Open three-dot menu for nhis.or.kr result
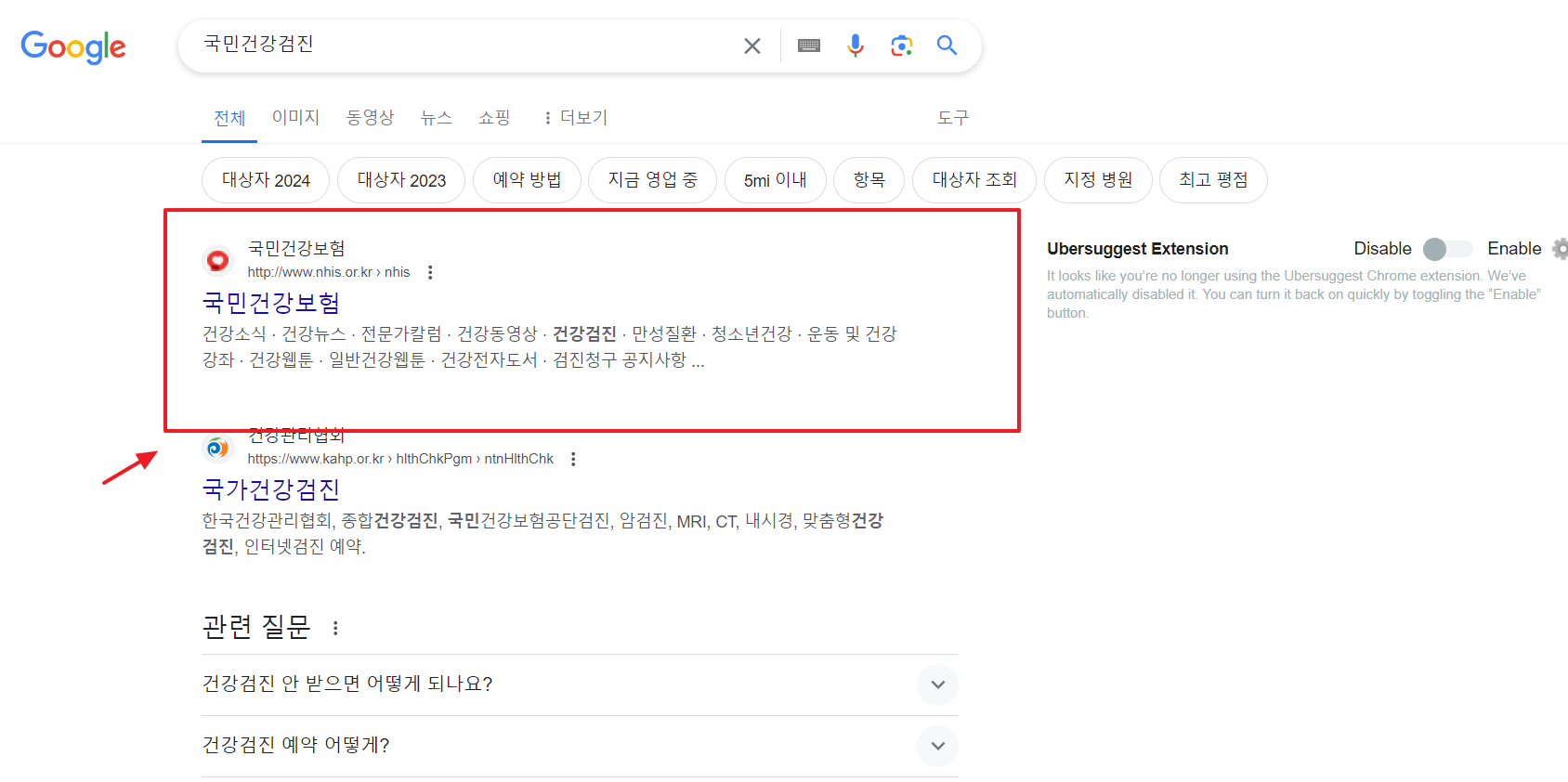The image size is (1568, 782). [430, 272]
